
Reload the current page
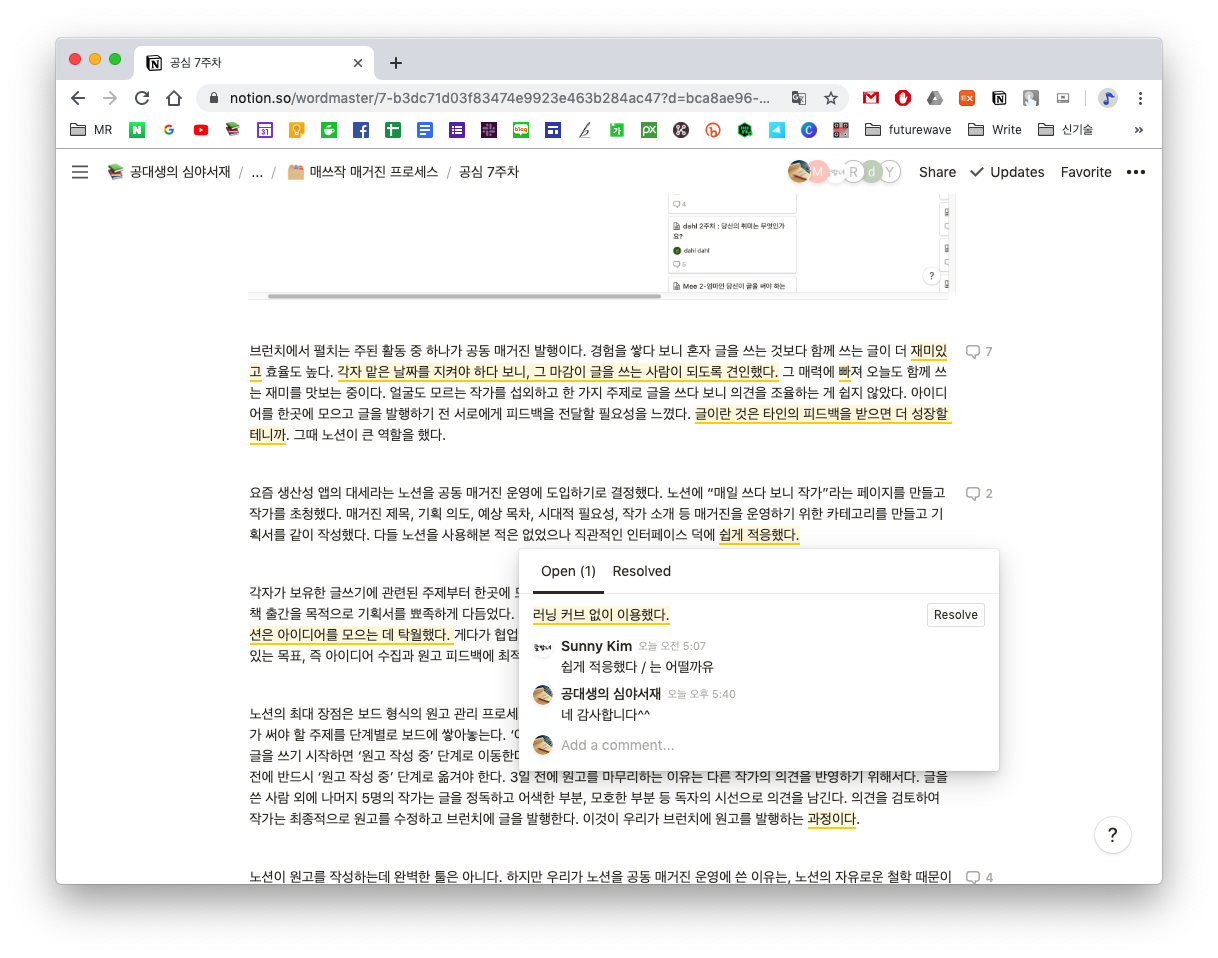(142, 98)
